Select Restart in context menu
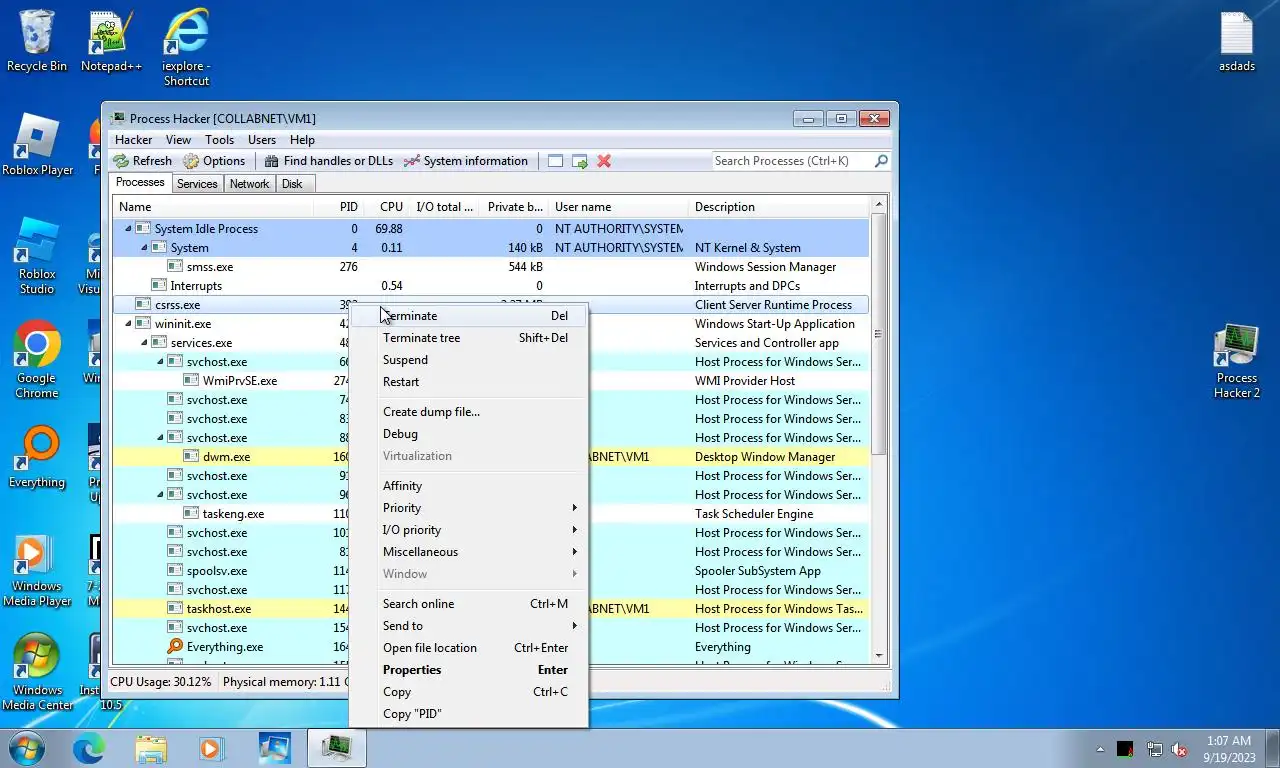 click(468, 382)
